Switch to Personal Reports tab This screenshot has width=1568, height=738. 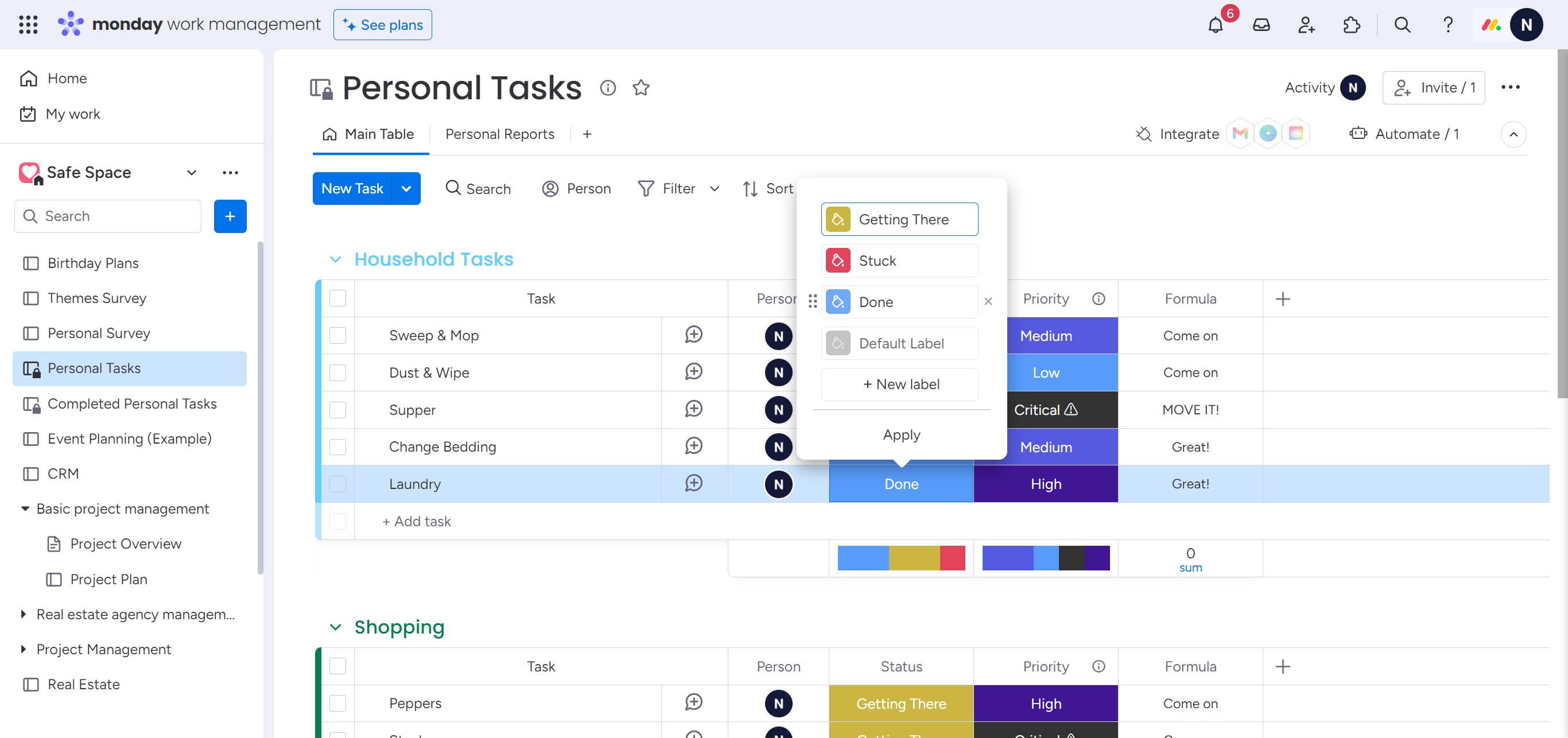coord(499,134)
